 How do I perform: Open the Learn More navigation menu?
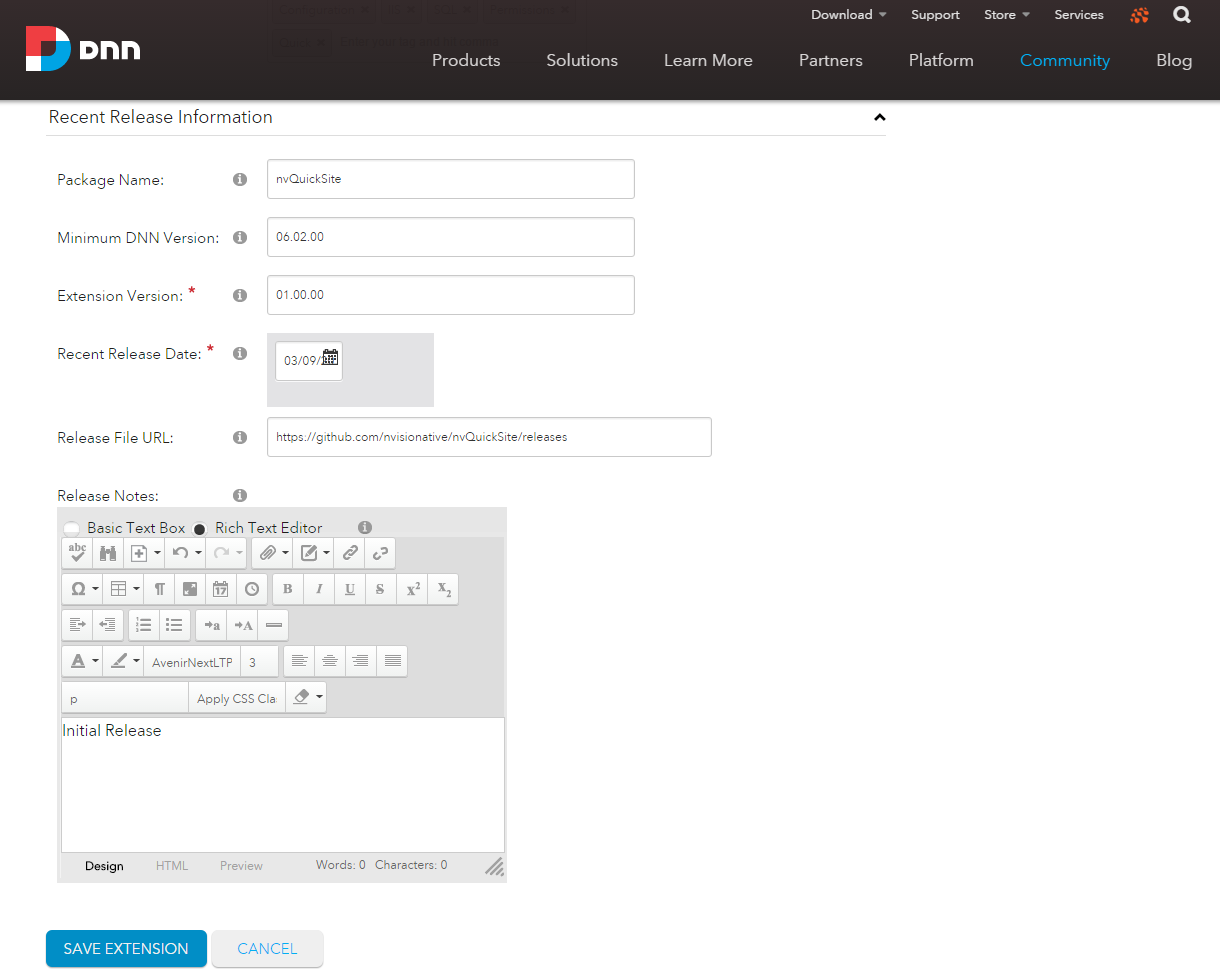coord(708,60)
